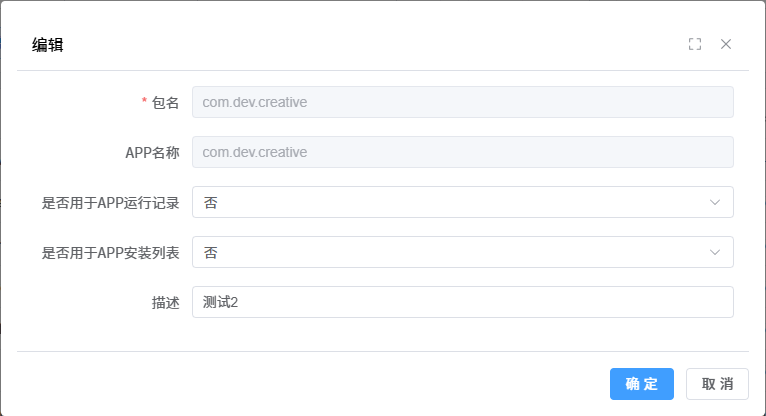Click the 编辑 dialog title

pyautogui.click(x=48, y=44)
